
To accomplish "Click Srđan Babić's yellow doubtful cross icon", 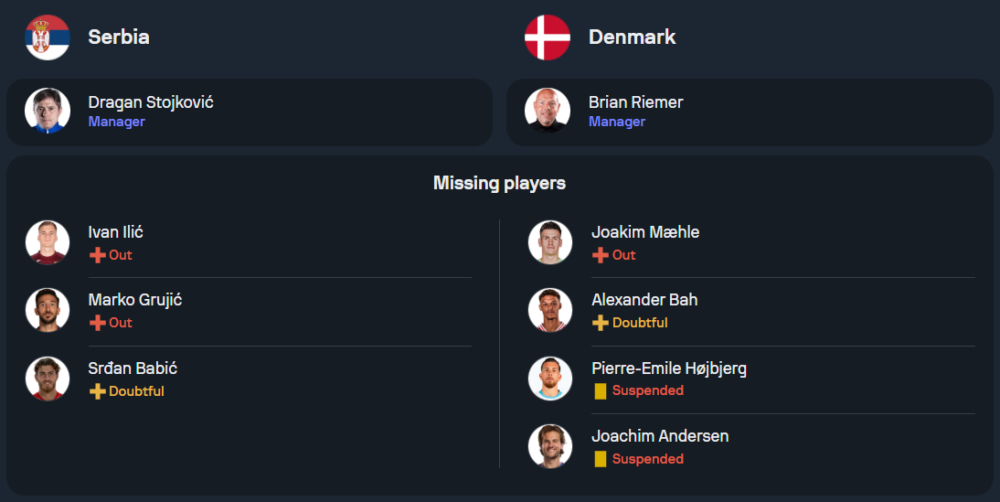I will [x=97, y=391].
